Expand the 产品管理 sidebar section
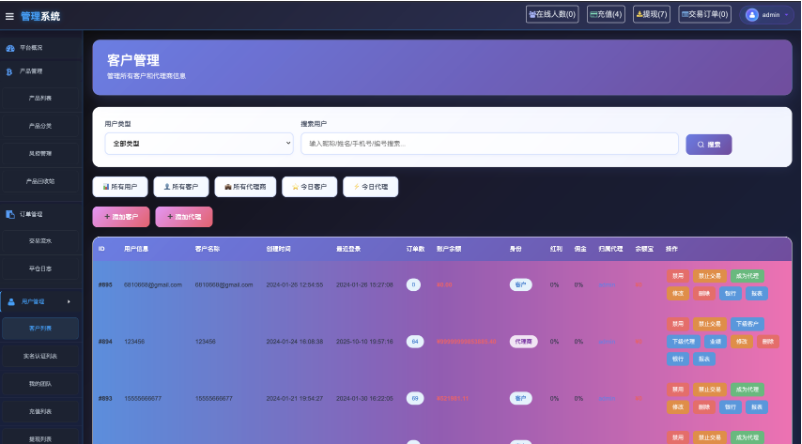Viewport: 802px width, 444px height. coord(40,72)
